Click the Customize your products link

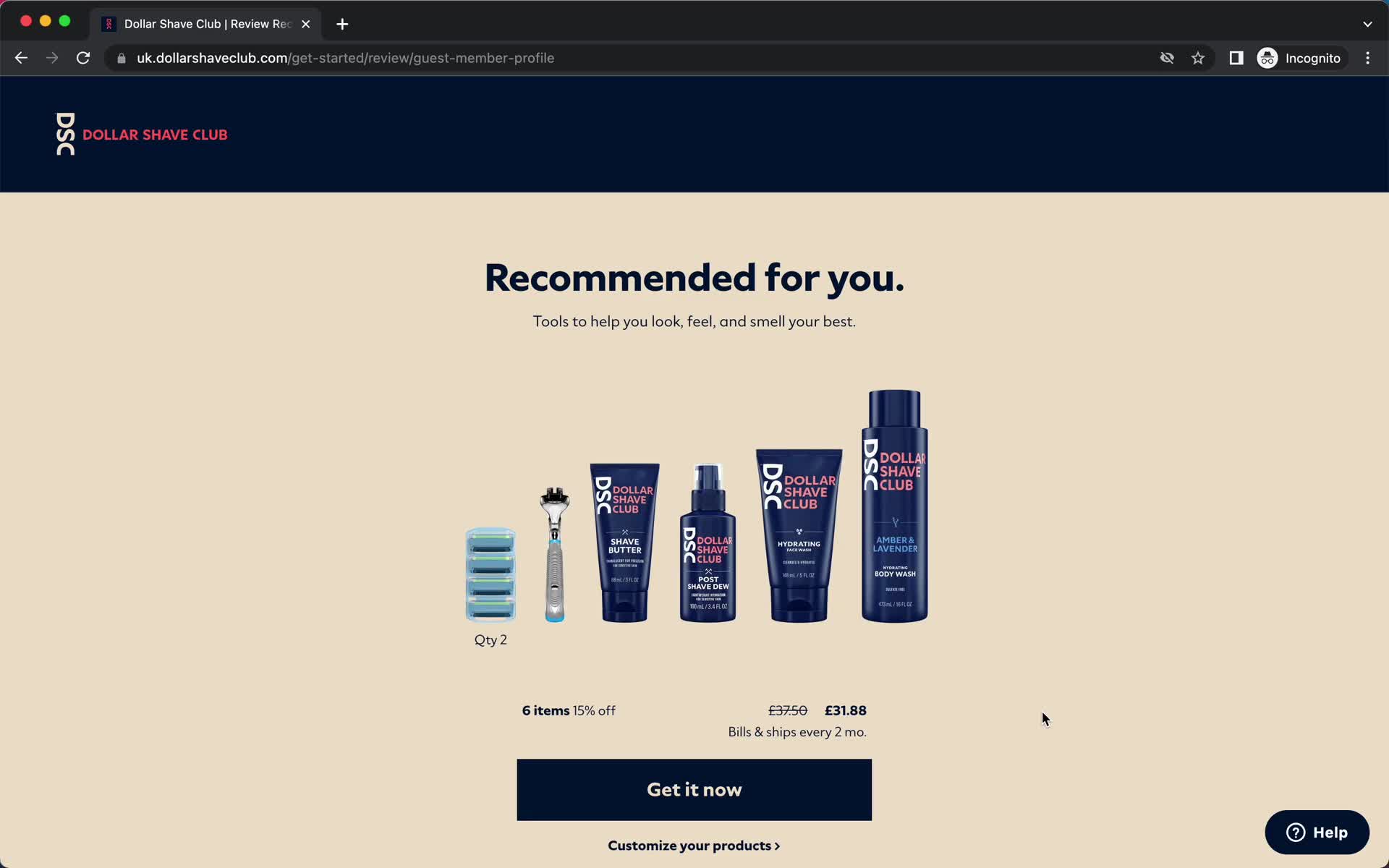tap(693, 845)
